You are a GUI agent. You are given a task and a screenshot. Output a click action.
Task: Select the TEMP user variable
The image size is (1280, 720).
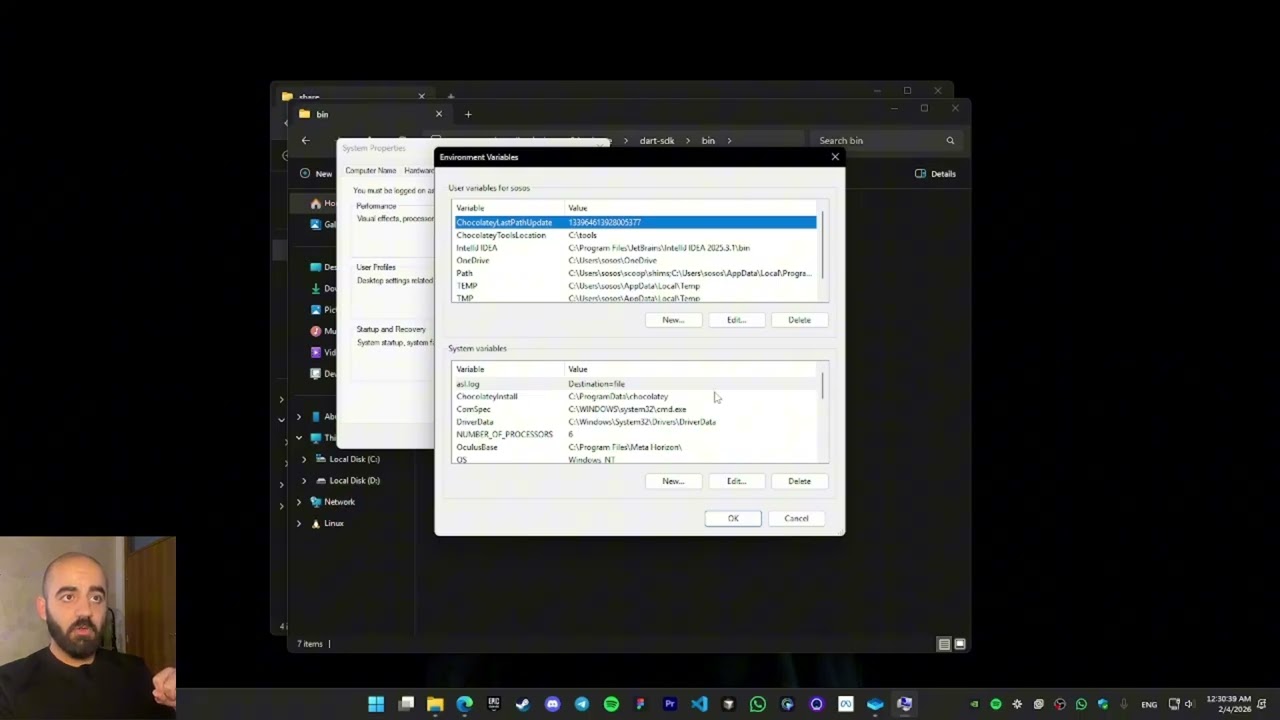click(635, 286)
